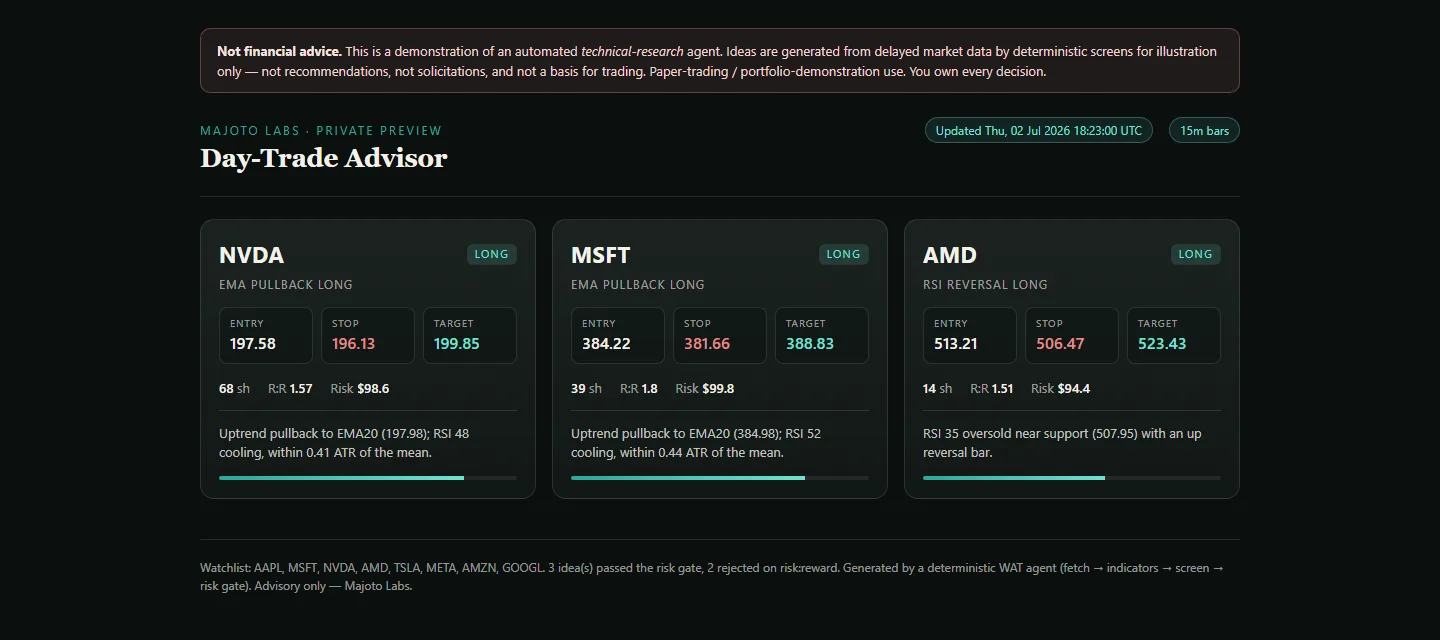Select the MSFT ticker heading
This screenshot has width=1440, height=640.
(x=600, y=255)
